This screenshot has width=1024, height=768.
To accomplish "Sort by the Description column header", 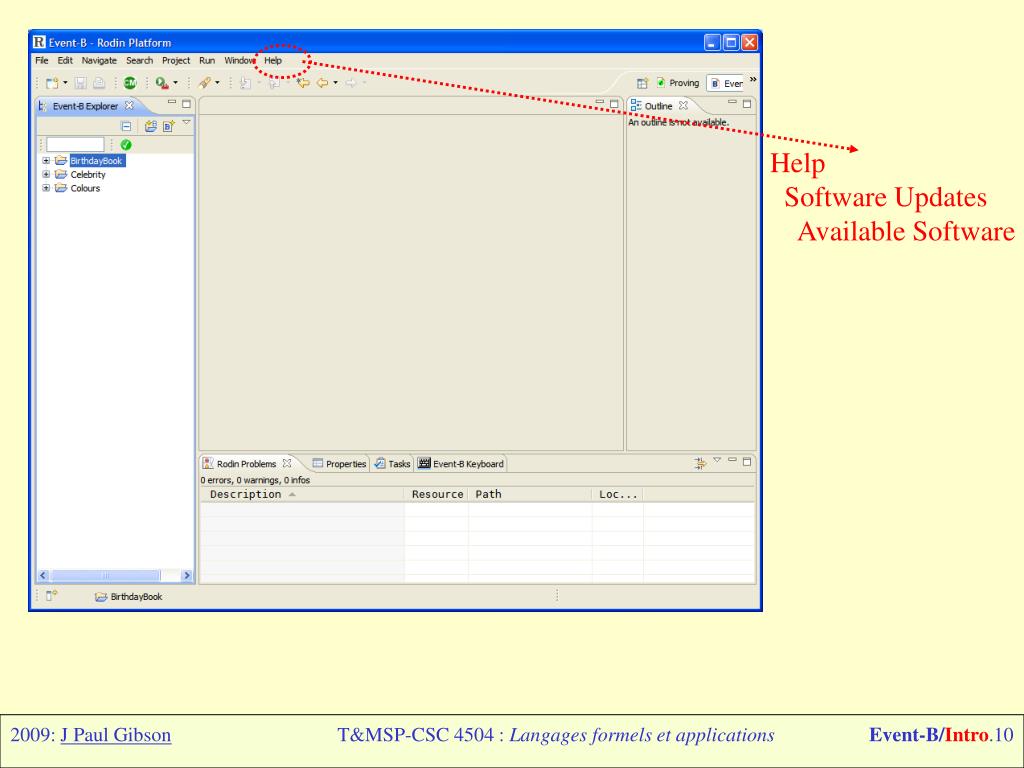I will click(x=302, y=494).
